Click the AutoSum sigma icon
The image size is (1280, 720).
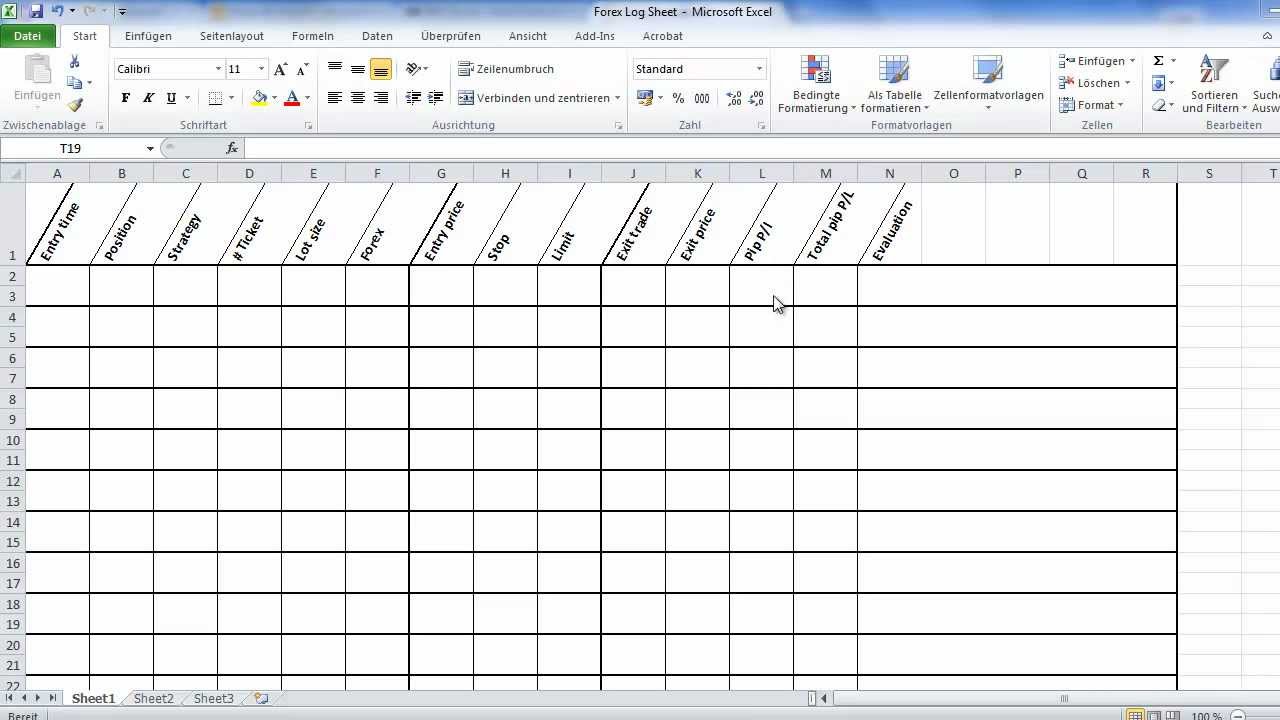[x=1159, y=61]
